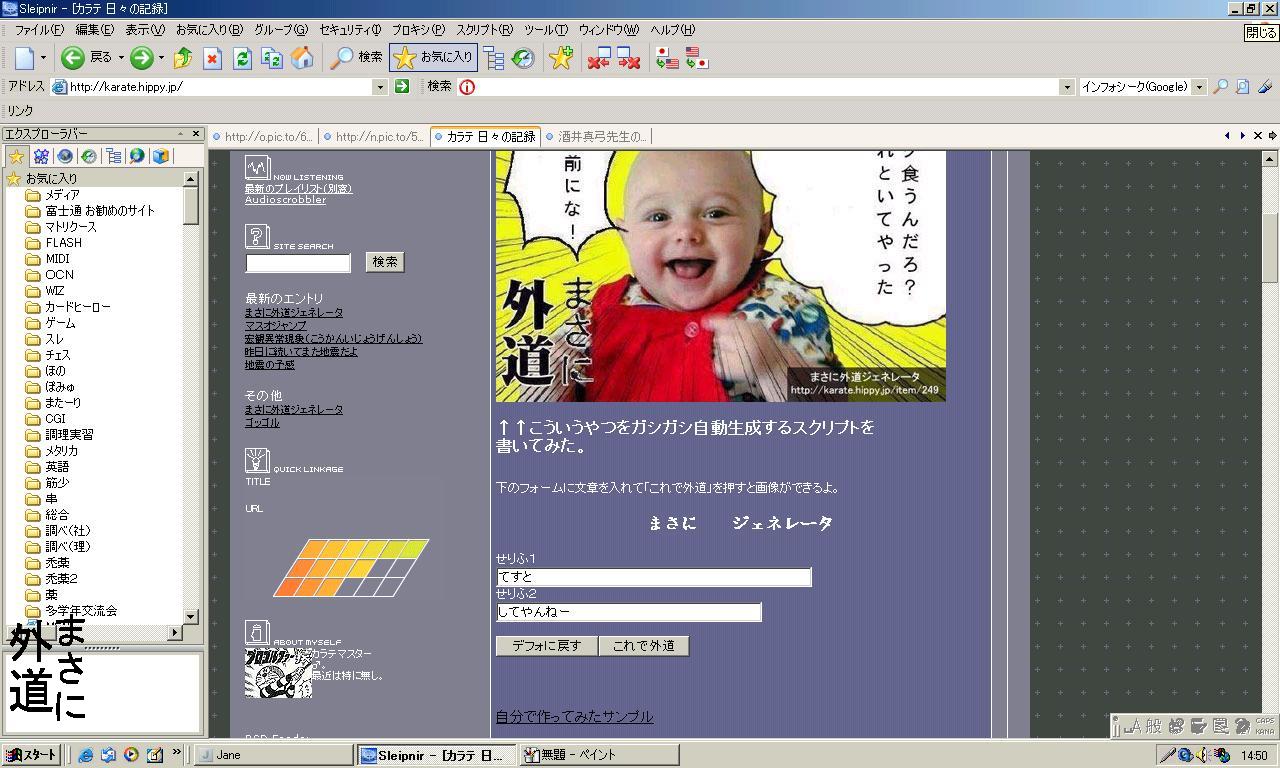Switch to 無題 - ペイント taskbar window
The height and width of the screenshot is (768, 1280).
(599, 755)
